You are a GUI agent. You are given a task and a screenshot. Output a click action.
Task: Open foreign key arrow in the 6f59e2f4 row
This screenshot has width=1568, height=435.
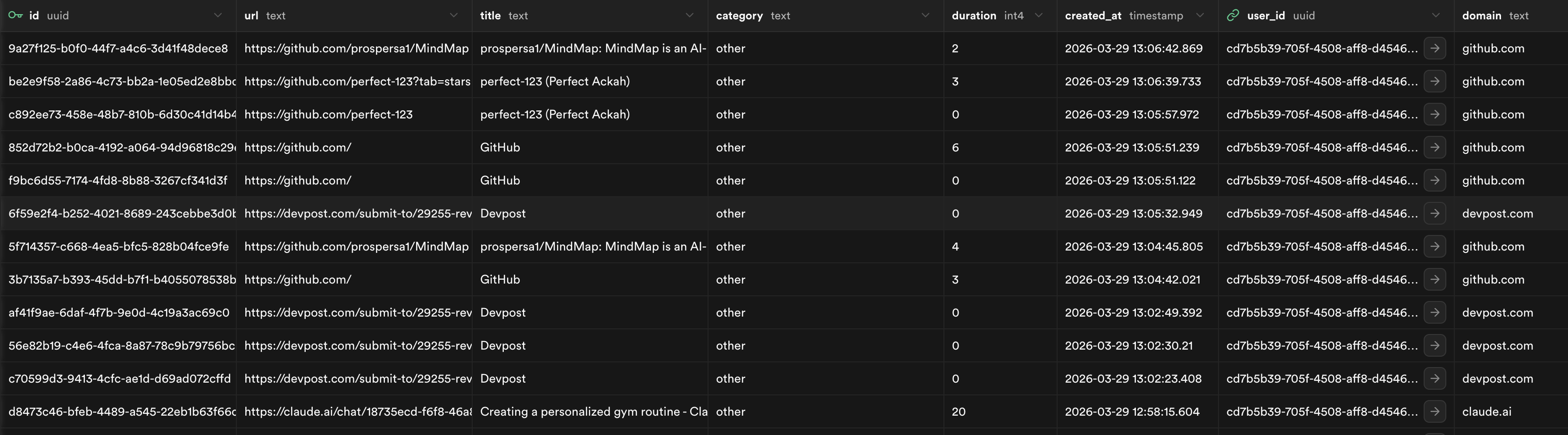(x=1435, y=213)
